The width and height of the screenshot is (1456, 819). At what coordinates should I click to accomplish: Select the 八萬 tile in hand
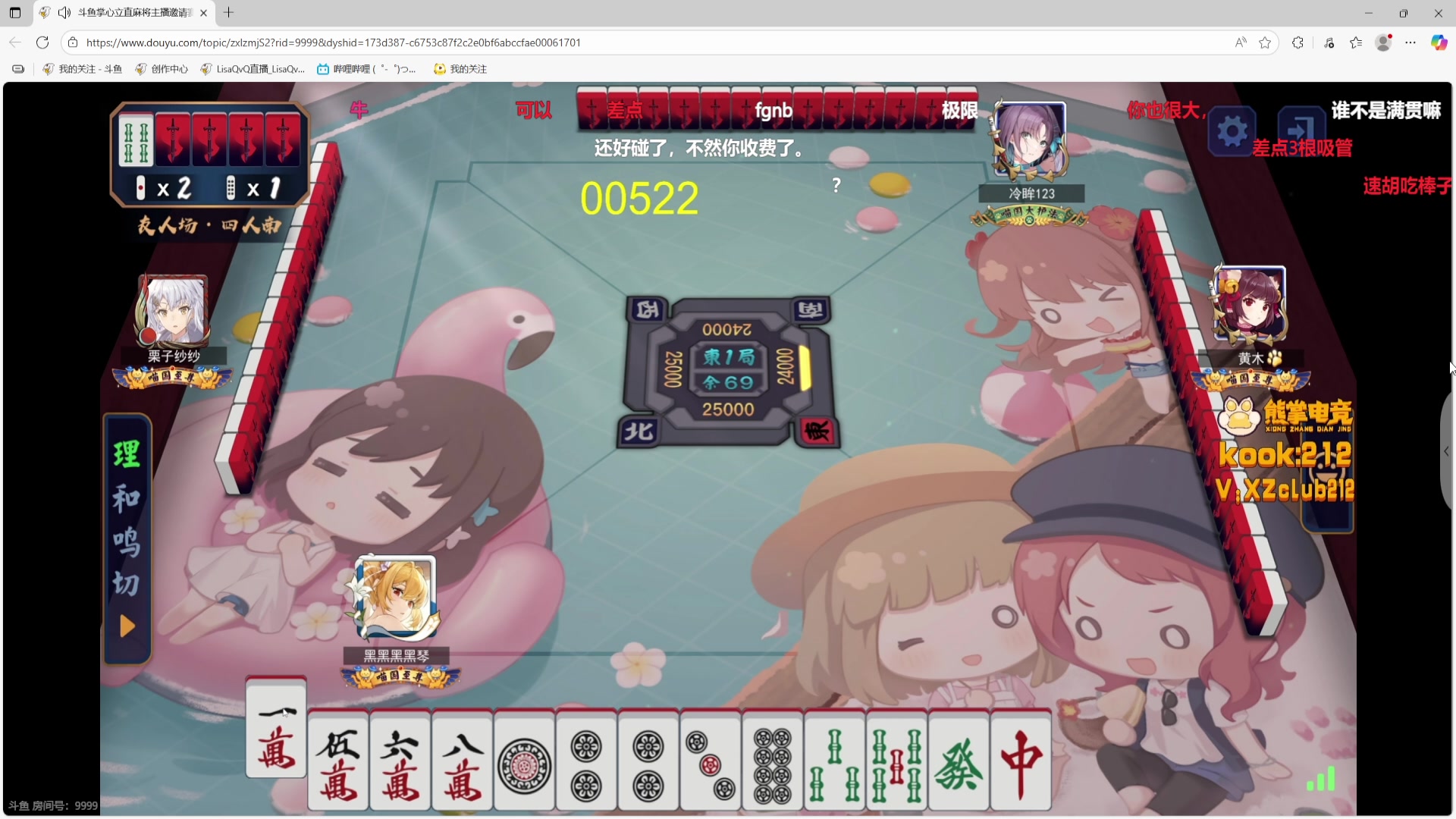(x=463, y=761)
